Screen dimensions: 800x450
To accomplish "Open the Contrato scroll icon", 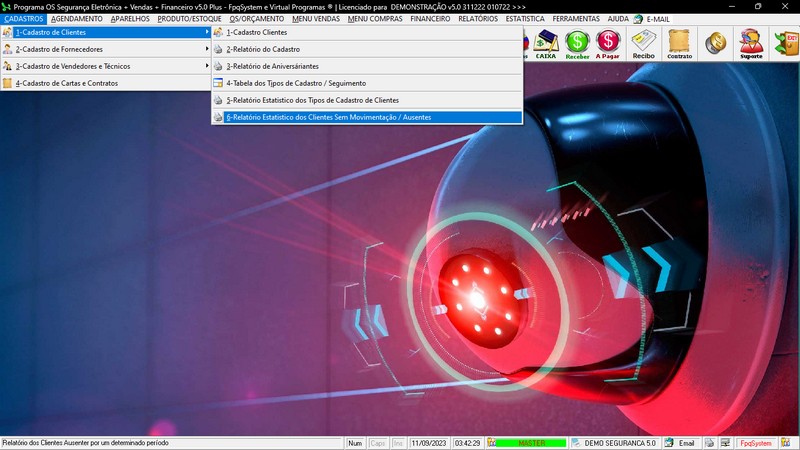I will point(679,43).
